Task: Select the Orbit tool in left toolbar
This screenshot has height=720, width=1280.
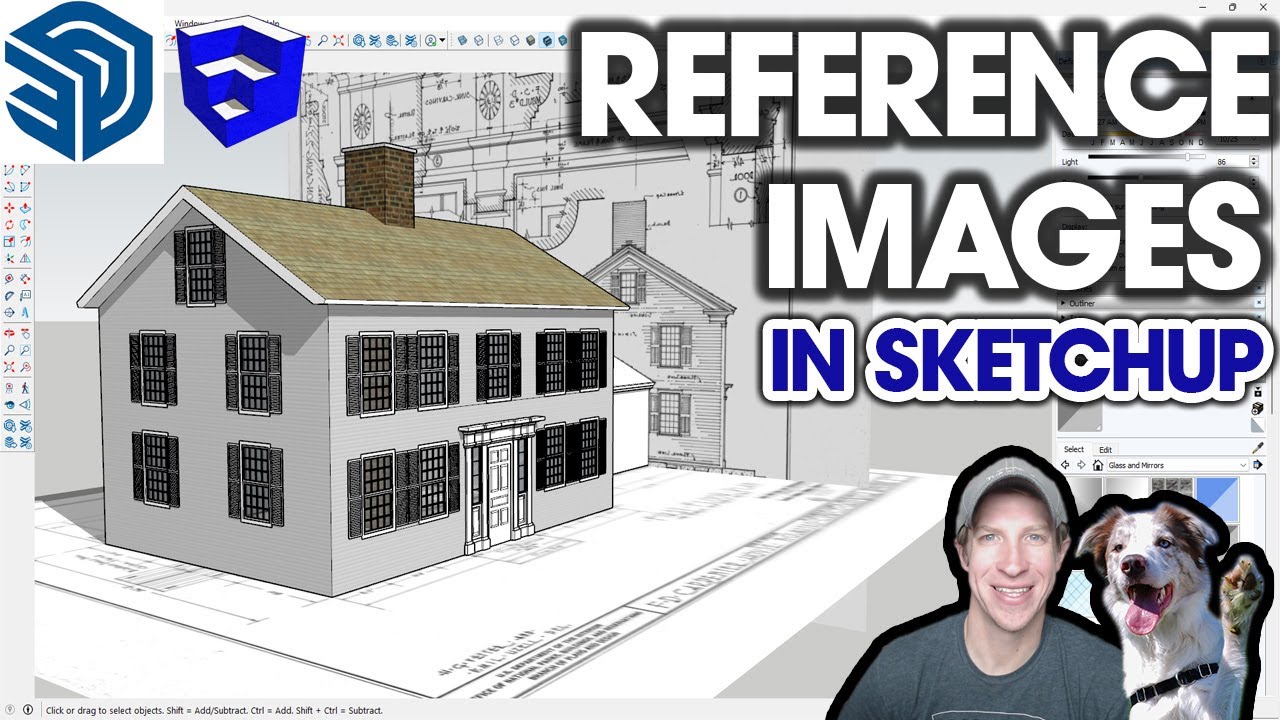Action: pos(9,333)
